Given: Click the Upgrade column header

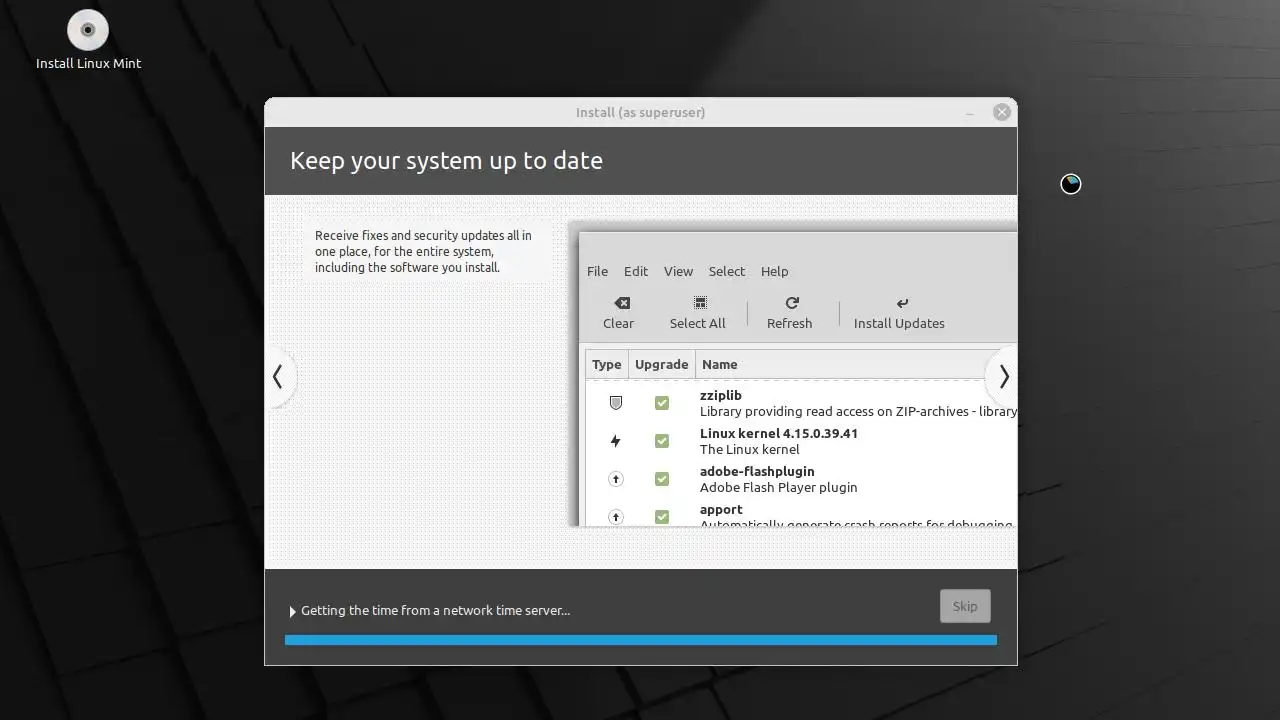Looking at the screenshot, I should pos(661,364).
